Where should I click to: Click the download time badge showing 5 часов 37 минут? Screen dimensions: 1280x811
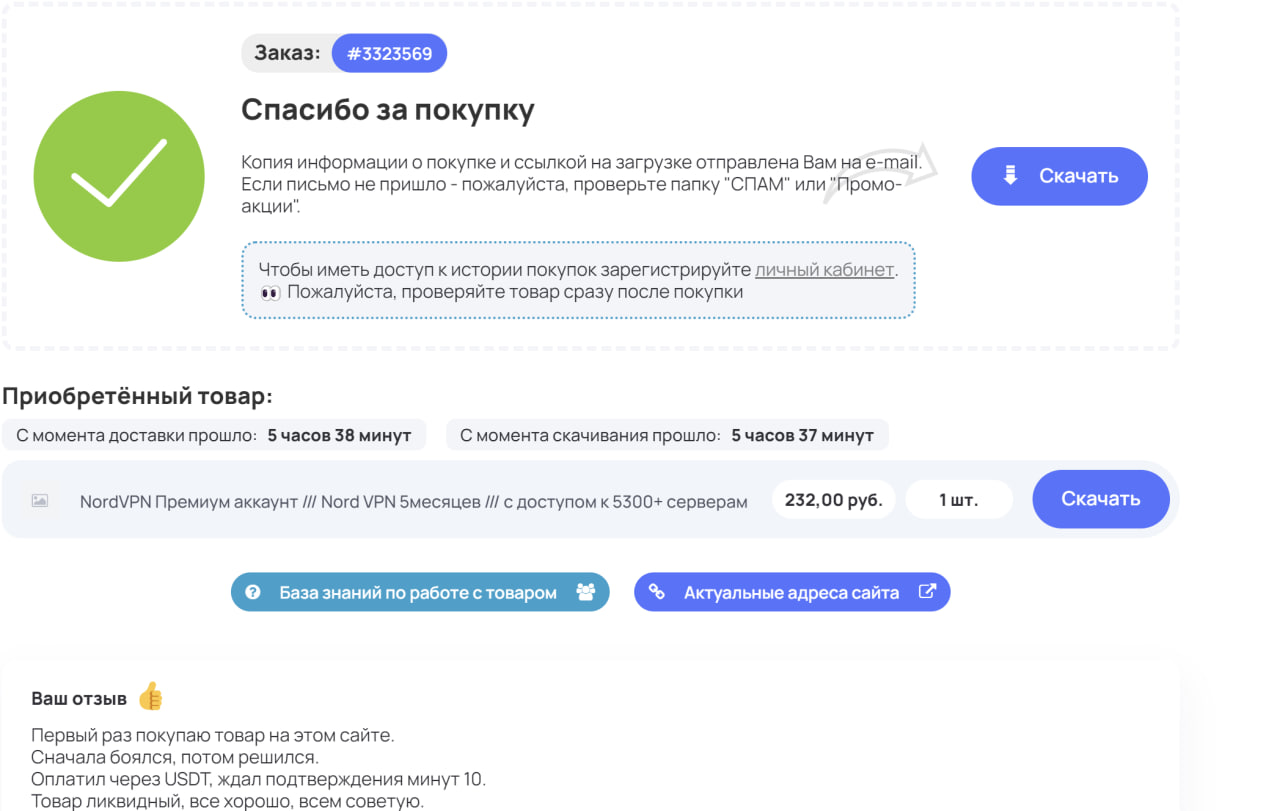667,435
